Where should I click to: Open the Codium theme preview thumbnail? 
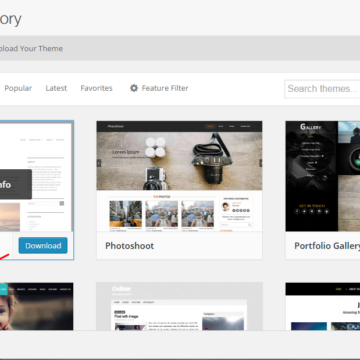tap(179, 307)
